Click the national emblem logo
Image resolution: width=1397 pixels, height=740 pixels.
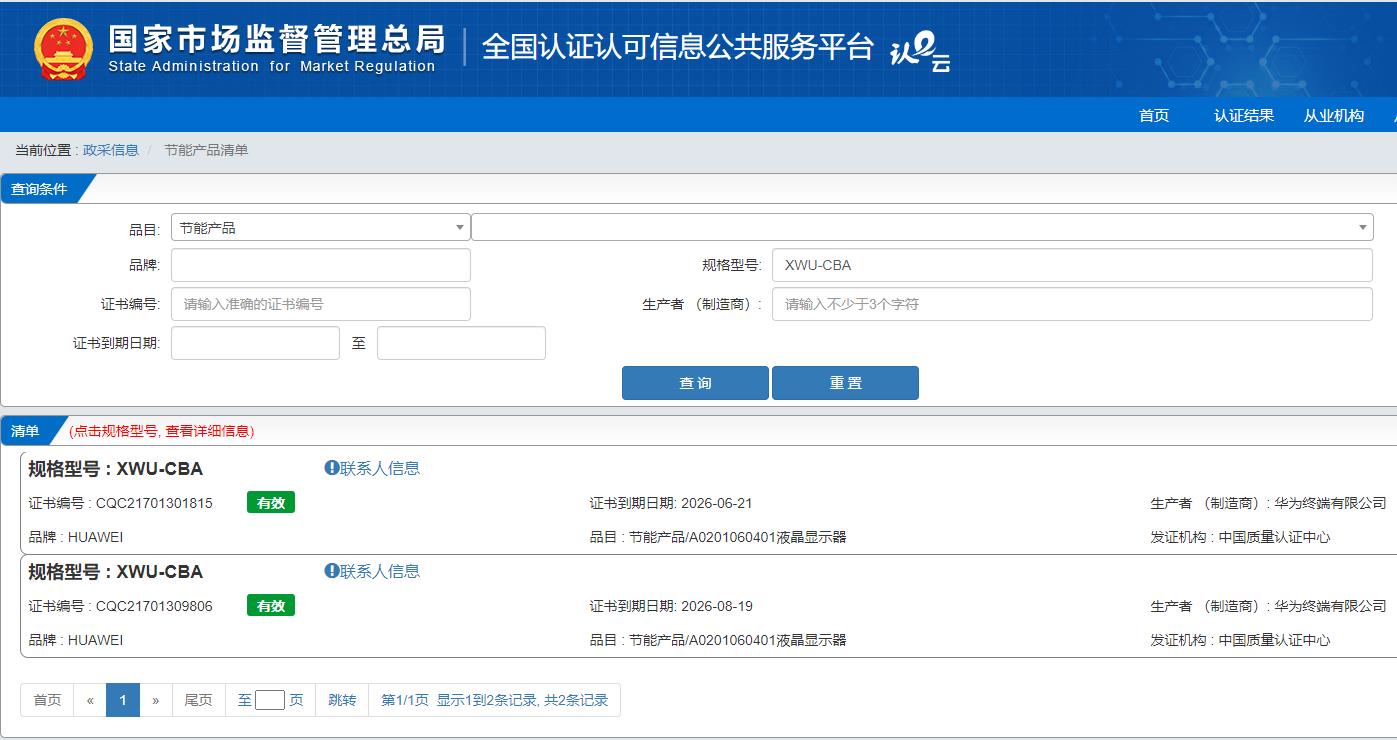[x=62, y=49]
